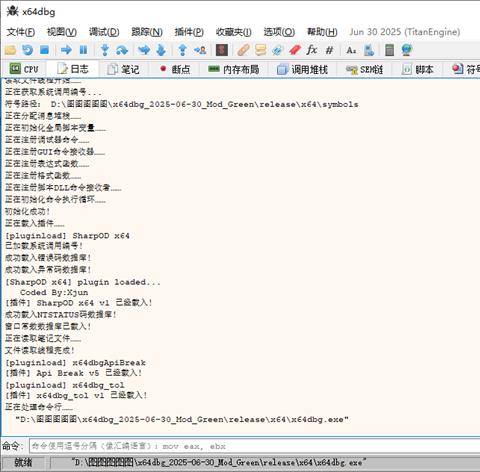
Task: Click the hash # variables icon
Action: coord(329,50)
